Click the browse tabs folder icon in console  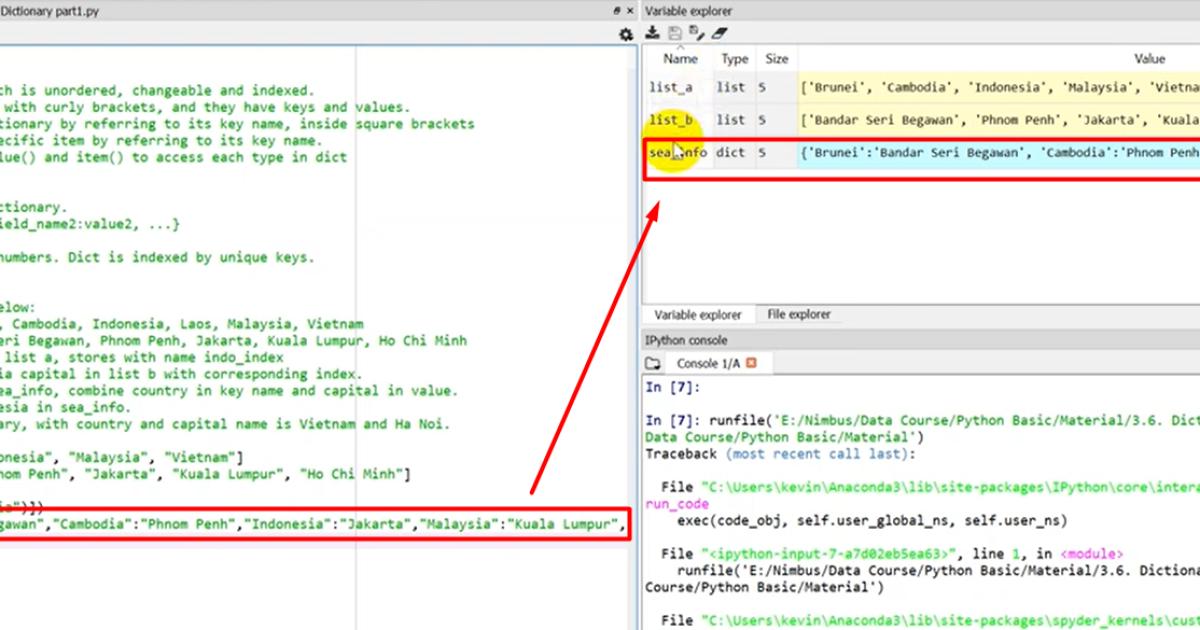653,363
